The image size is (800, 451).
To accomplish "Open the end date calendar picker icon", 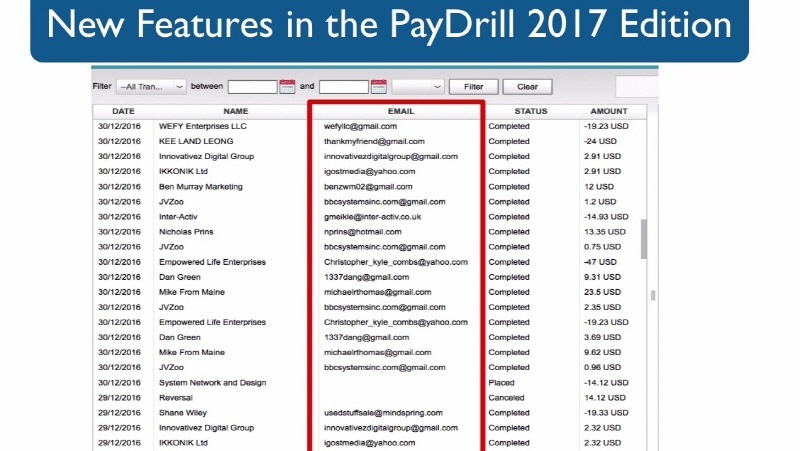I will click(x=379, y=87).
